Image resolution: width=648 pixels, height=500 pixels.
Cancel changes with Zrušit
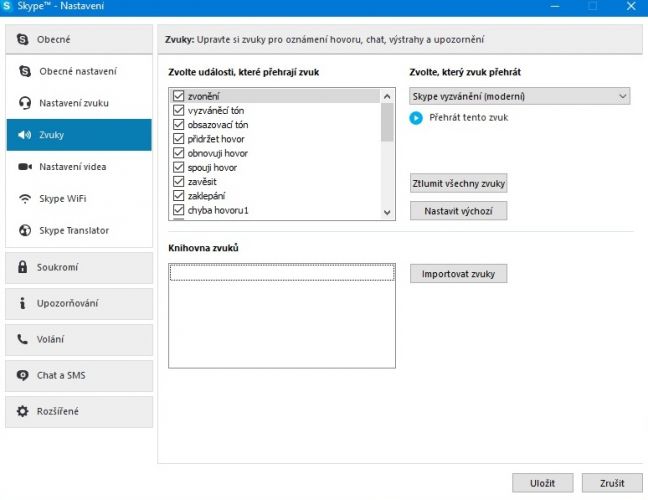[612, 483]
